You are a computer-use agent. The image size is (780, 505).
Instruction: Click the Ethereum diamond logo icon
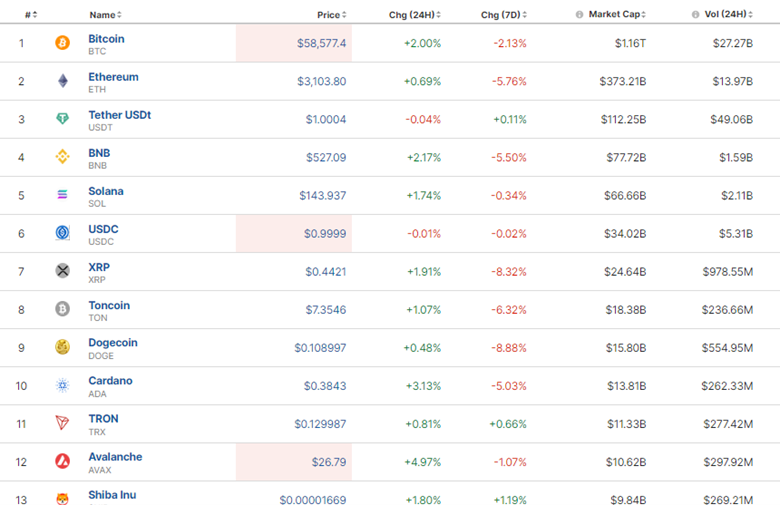click(63, 81)
